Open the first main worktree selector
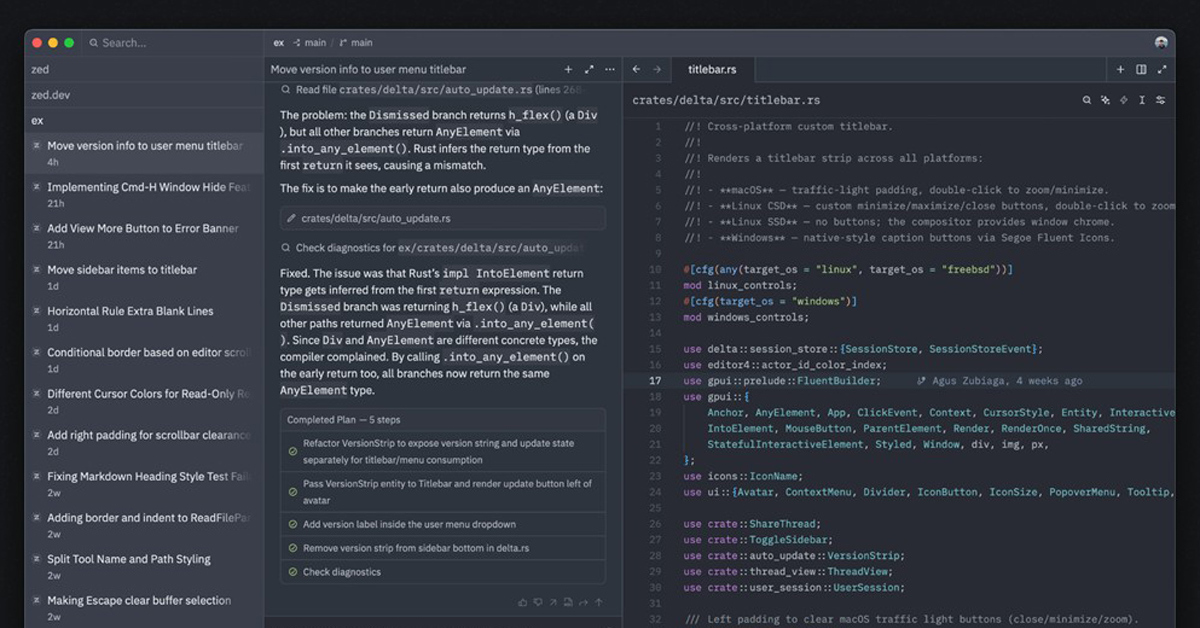The image size is (1200, 628). coord(310,43)
